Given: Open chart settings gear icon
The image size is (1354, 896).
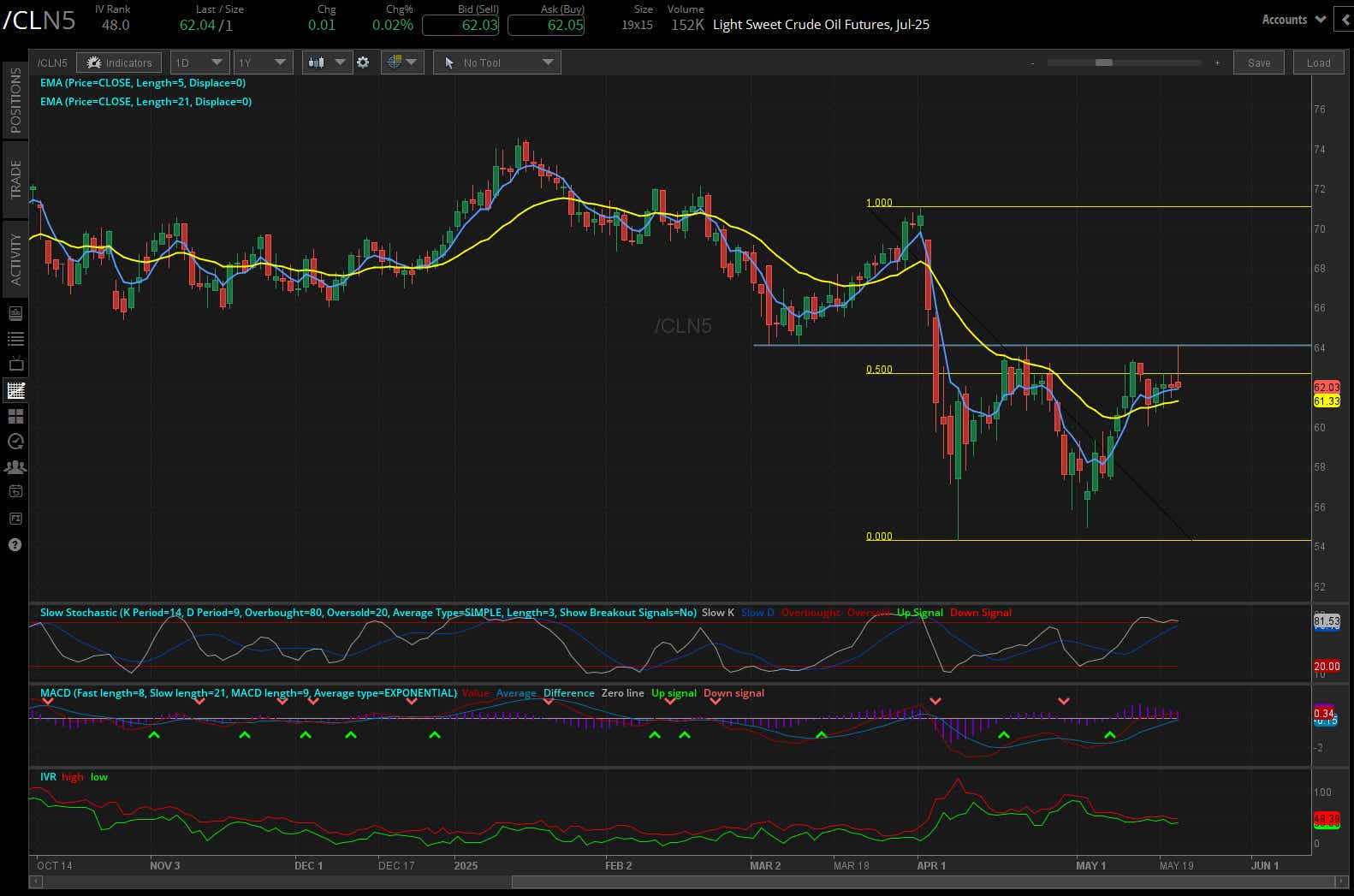Looking at the screenshot, I should (x=363, y=62).
